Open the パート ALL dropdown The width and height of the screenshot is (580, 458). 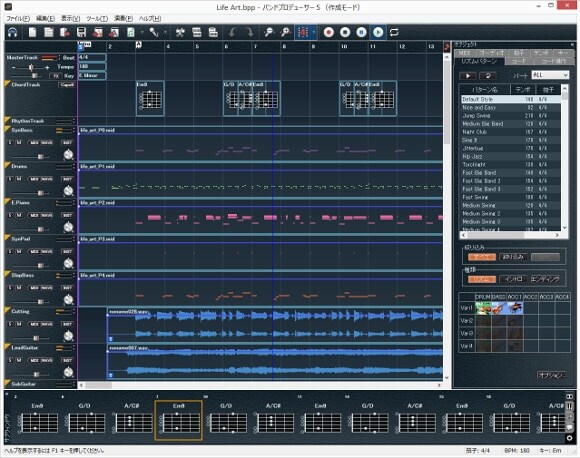click(550, 75)
